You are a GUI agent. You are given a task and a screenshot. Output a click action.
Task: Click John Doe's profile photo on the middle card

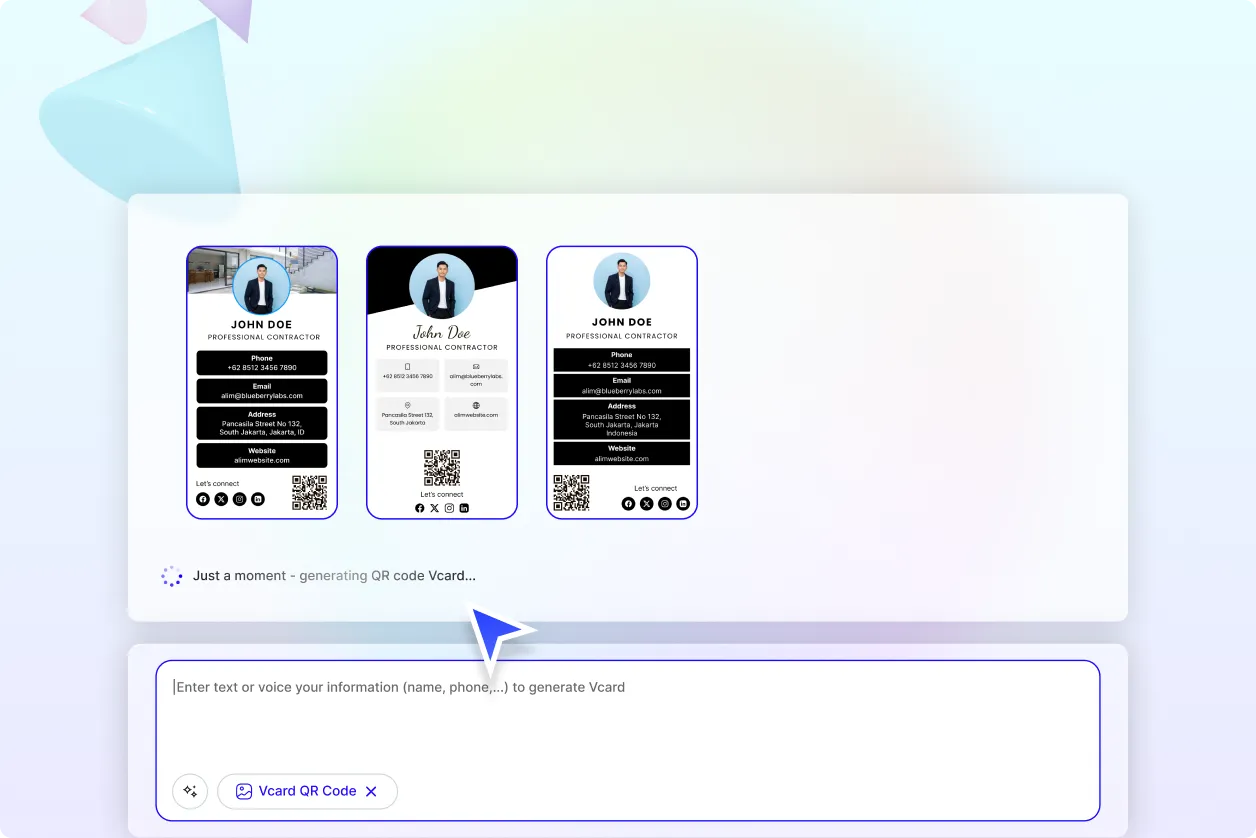[441, 286]
